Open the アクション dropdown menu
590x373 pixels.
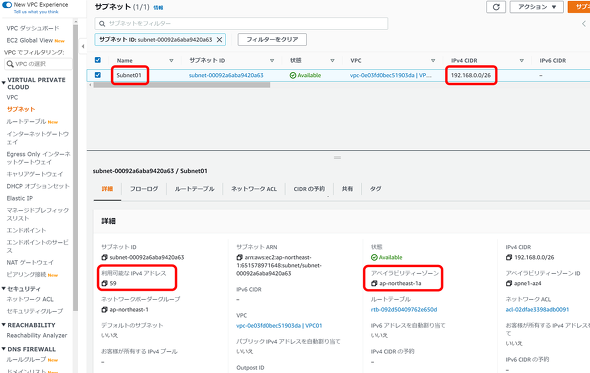coord(537,7)
